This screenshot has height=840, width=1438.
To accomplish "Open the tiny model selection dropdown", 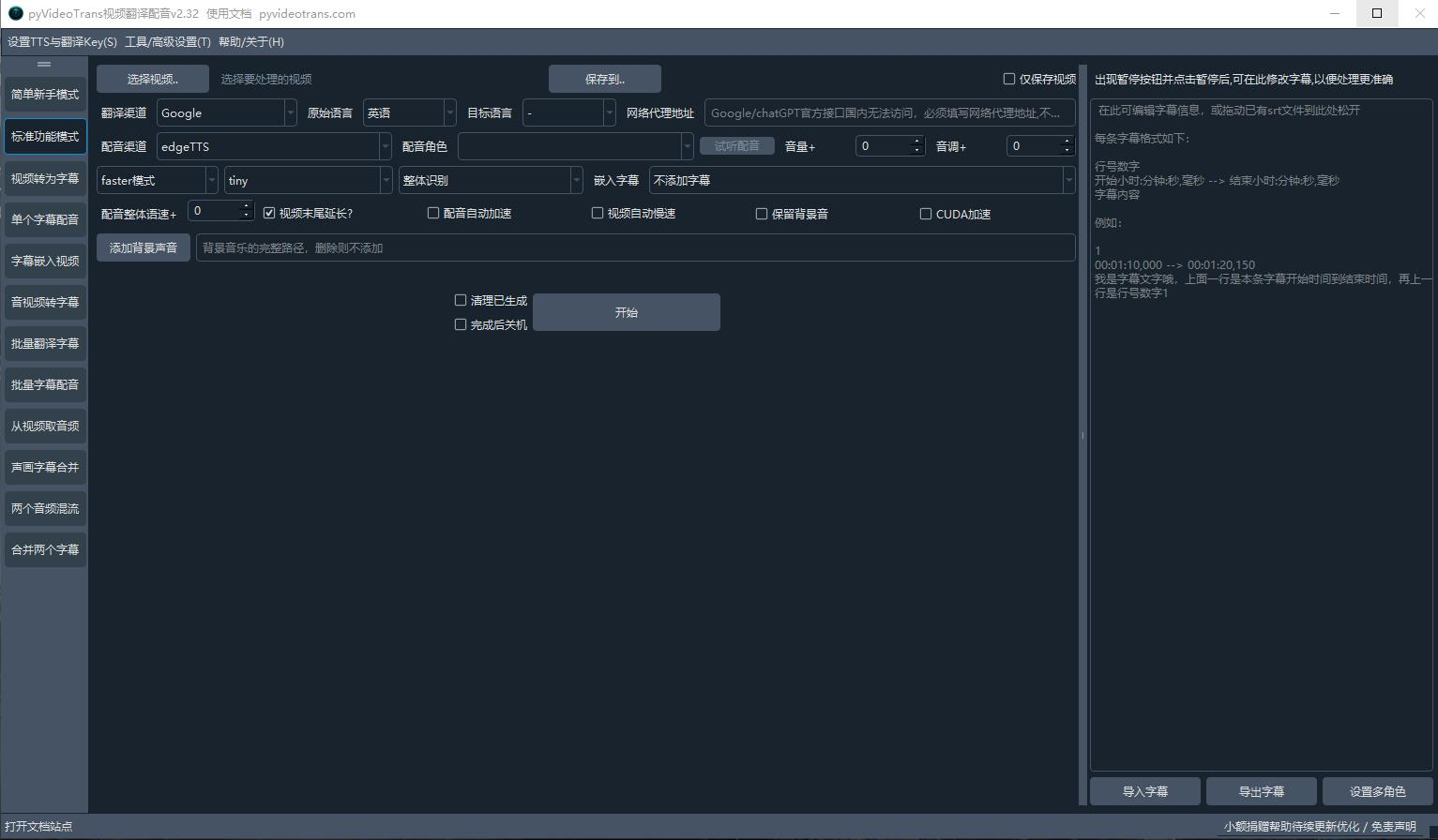I will (x=308, y=180).
